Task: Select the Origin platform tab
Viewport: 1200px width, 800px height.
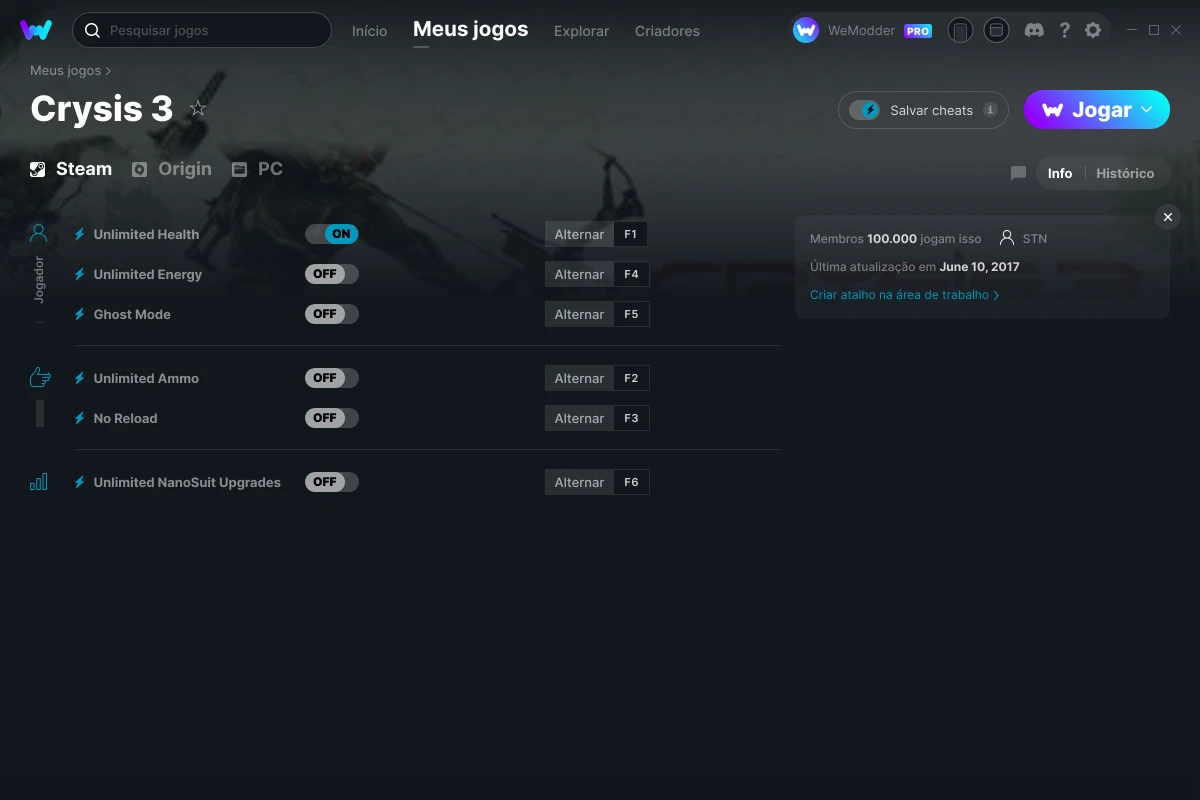Action: click(x=172, y=169)
